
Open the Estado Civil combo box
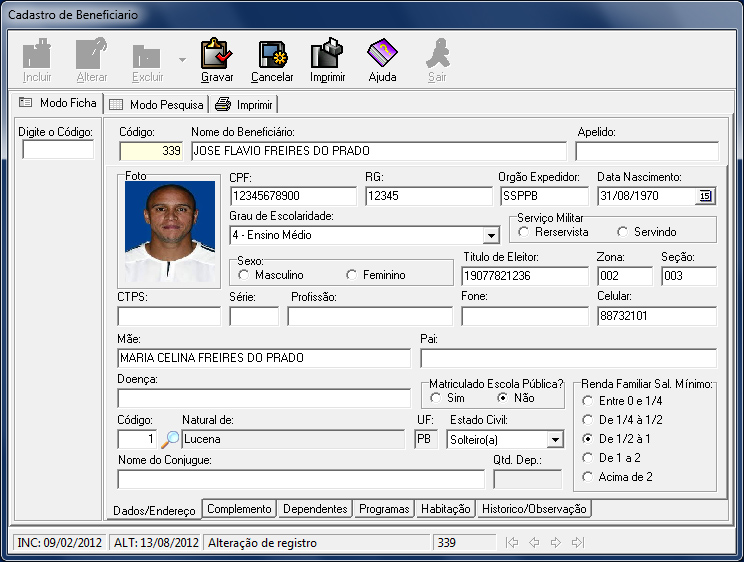[555, 439]
